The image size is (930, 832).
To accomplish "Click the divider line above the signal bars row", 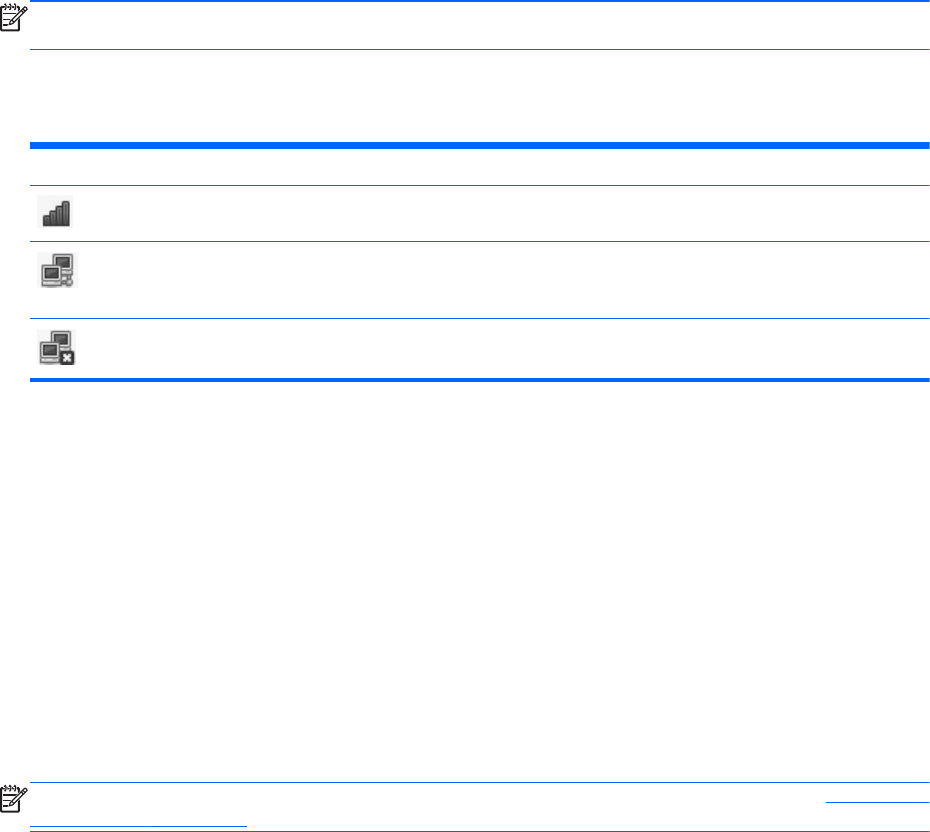I will pyautogui.click(x=480, y=185).
